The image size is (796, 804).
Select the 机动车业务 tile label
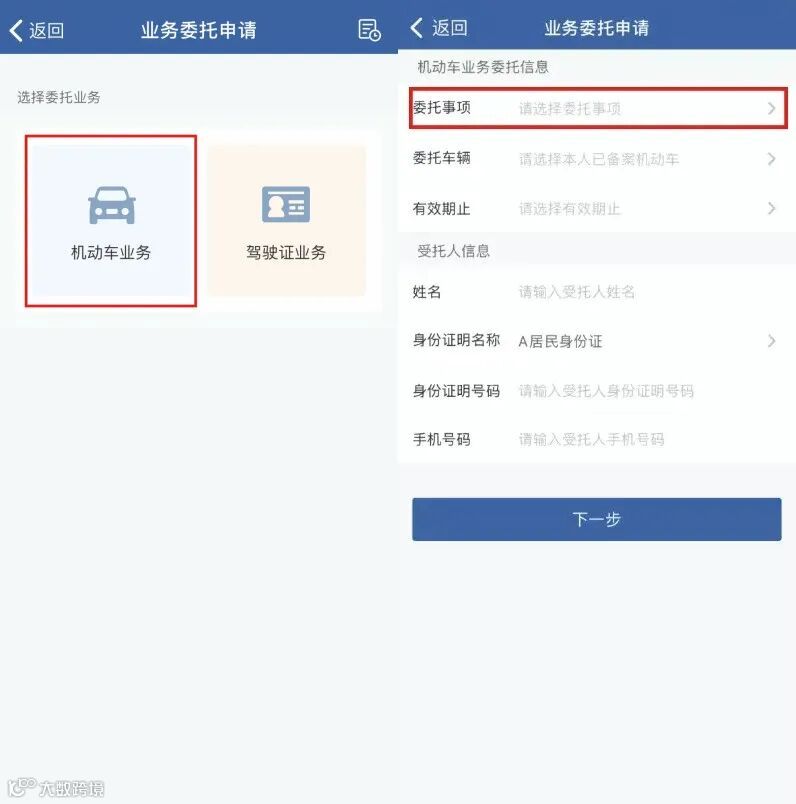(x=111, y=252)
